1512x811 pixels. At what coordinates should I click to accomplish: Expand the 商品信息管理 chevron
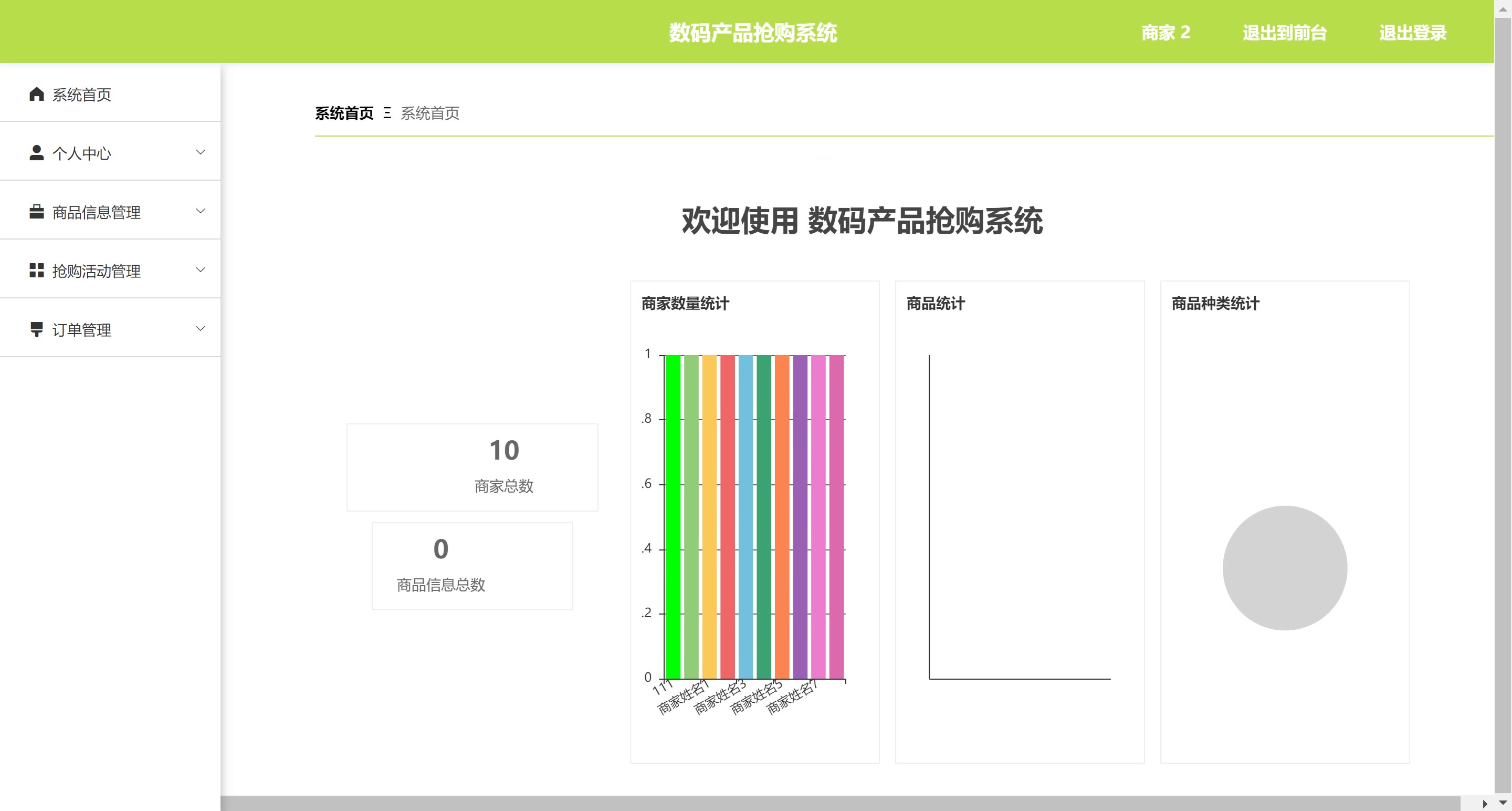pos(200,211)
